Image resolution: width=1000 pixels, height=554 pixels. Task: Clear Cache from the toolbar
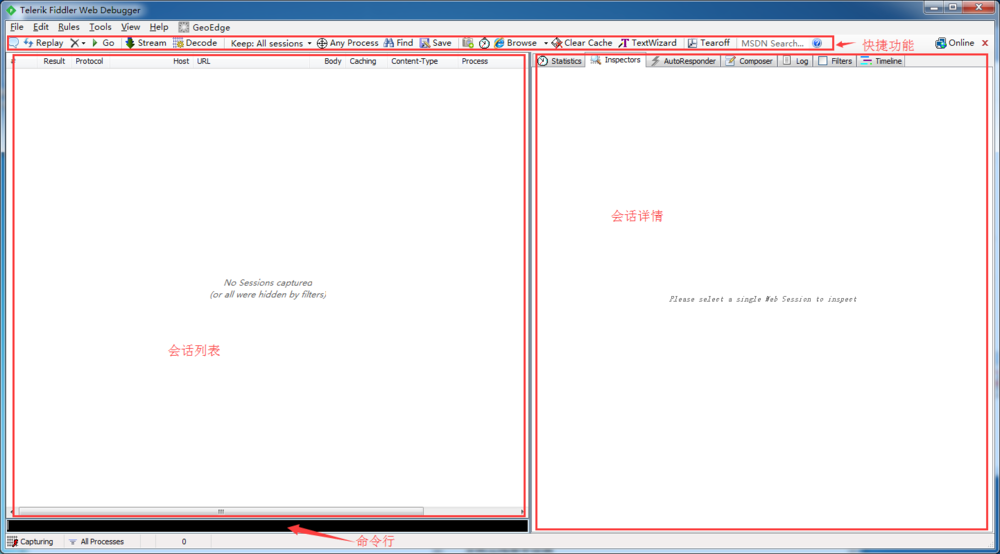(x=582, y=43)
